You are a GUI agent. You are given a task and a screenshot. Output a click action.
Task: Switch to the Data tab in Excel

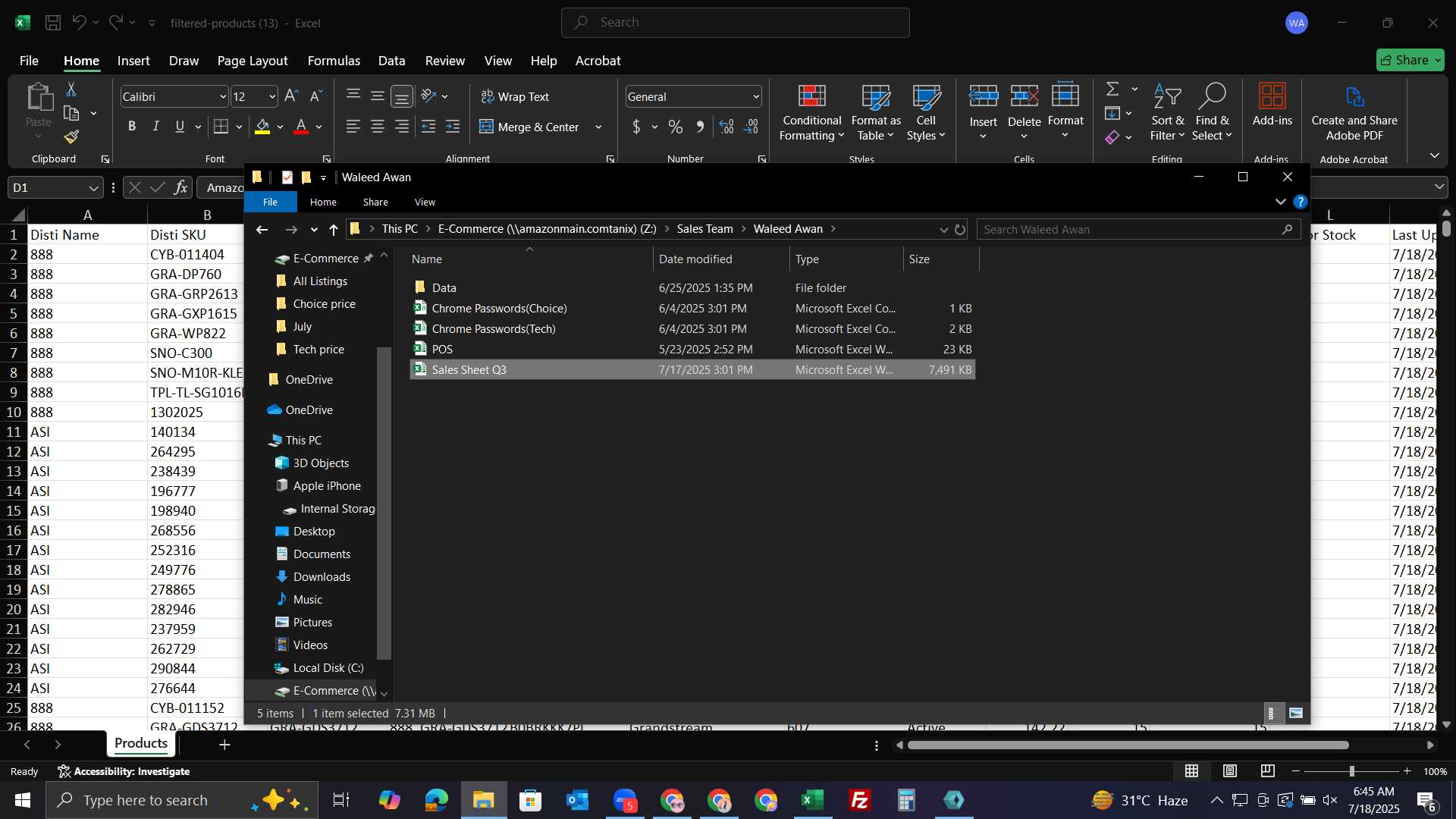coord(392,61)
